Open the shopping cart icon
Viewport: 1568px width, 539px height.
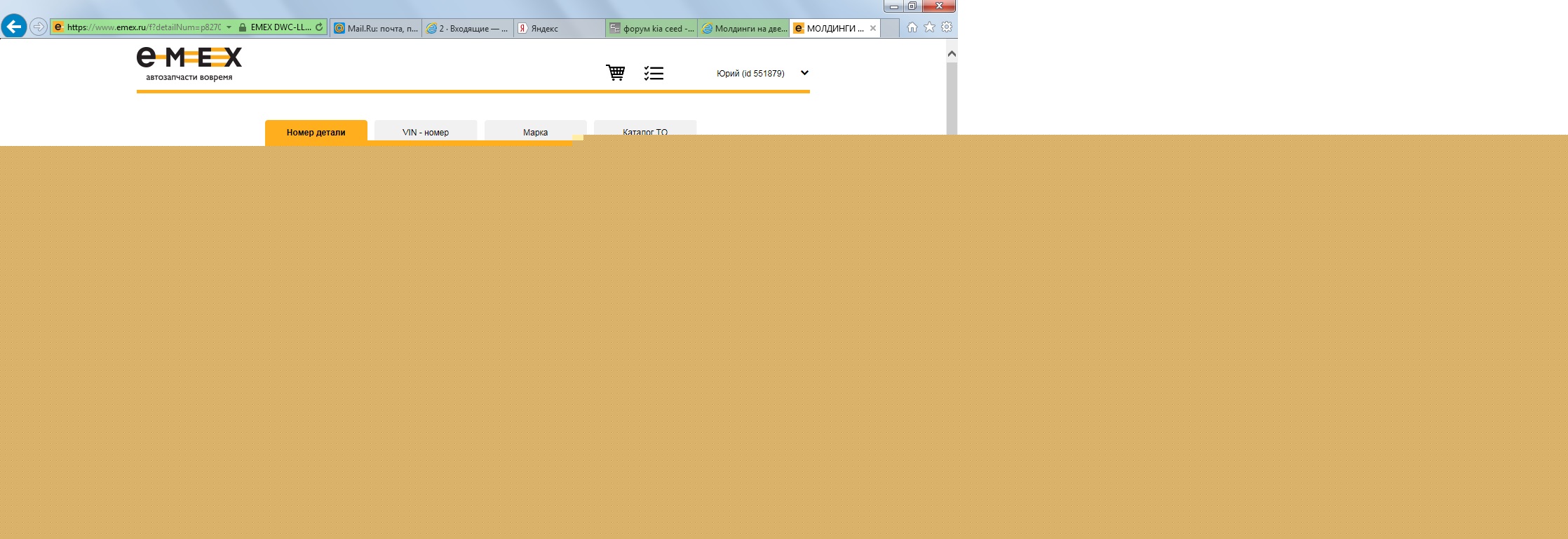(x=615, y=73)
